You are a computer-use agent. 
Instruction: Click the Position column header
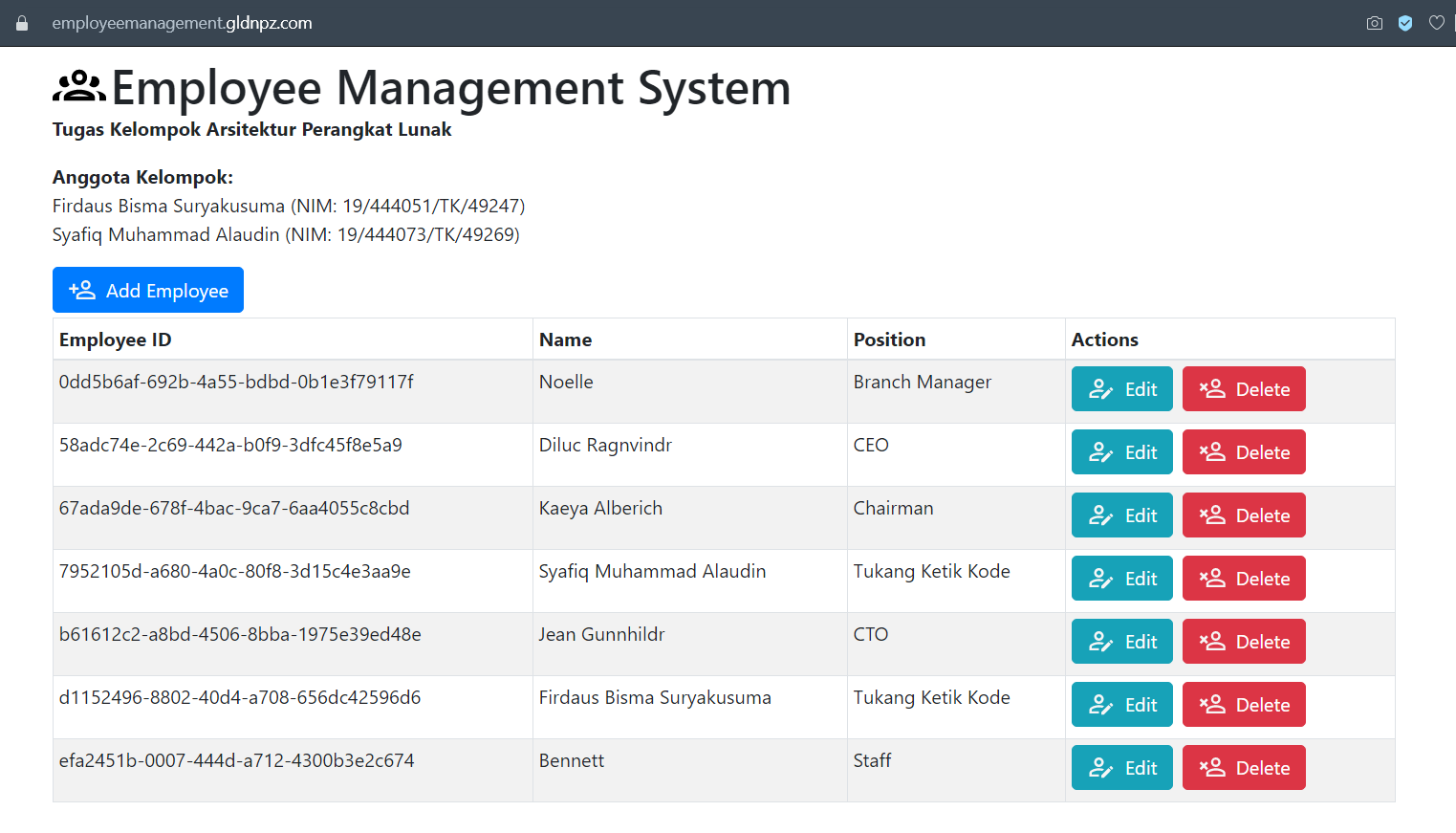coord(889,339)
